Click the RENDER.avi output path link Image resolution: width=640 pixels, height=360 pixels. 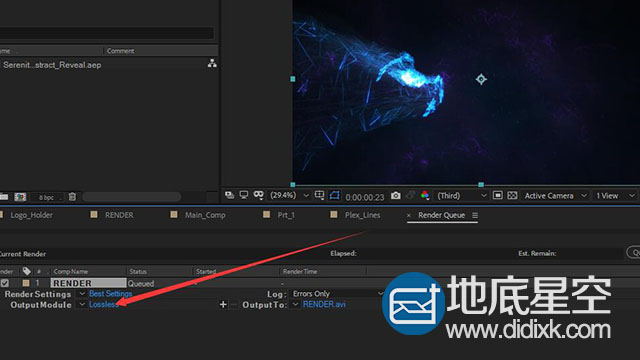point(324,304)
